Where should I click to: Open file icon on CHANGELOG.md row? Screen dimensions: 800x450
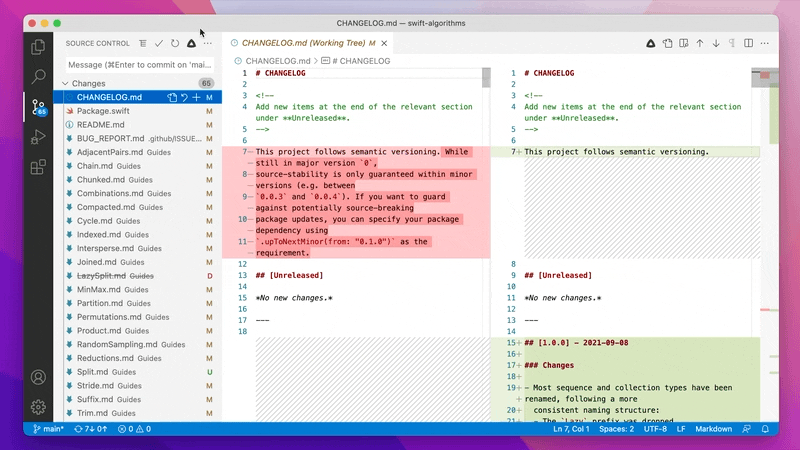tap(172, 97)
